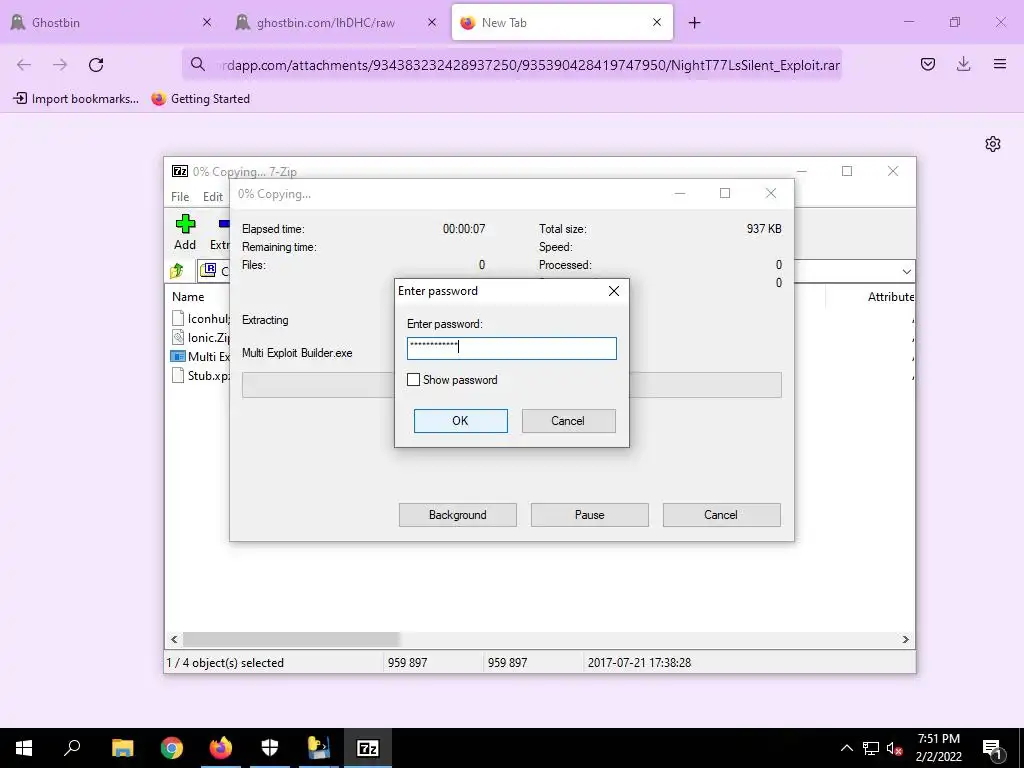Select the Stub.xpz file row
Image resolution: width=1024 pixels, height=768 pixels.
tap(200, 376)
